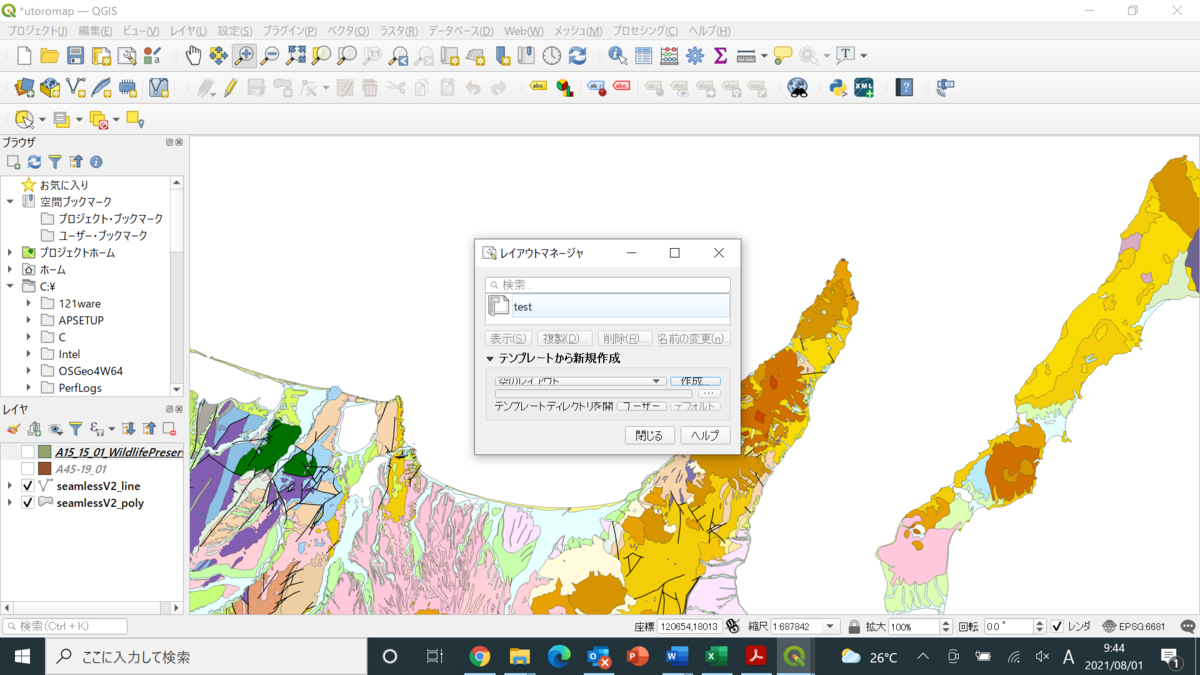The width and height of the screenshot is (1200, 675).
Task: Click ヘルプ button in Layout Manager
Action: pyautogui.click(x=705, y=436)
